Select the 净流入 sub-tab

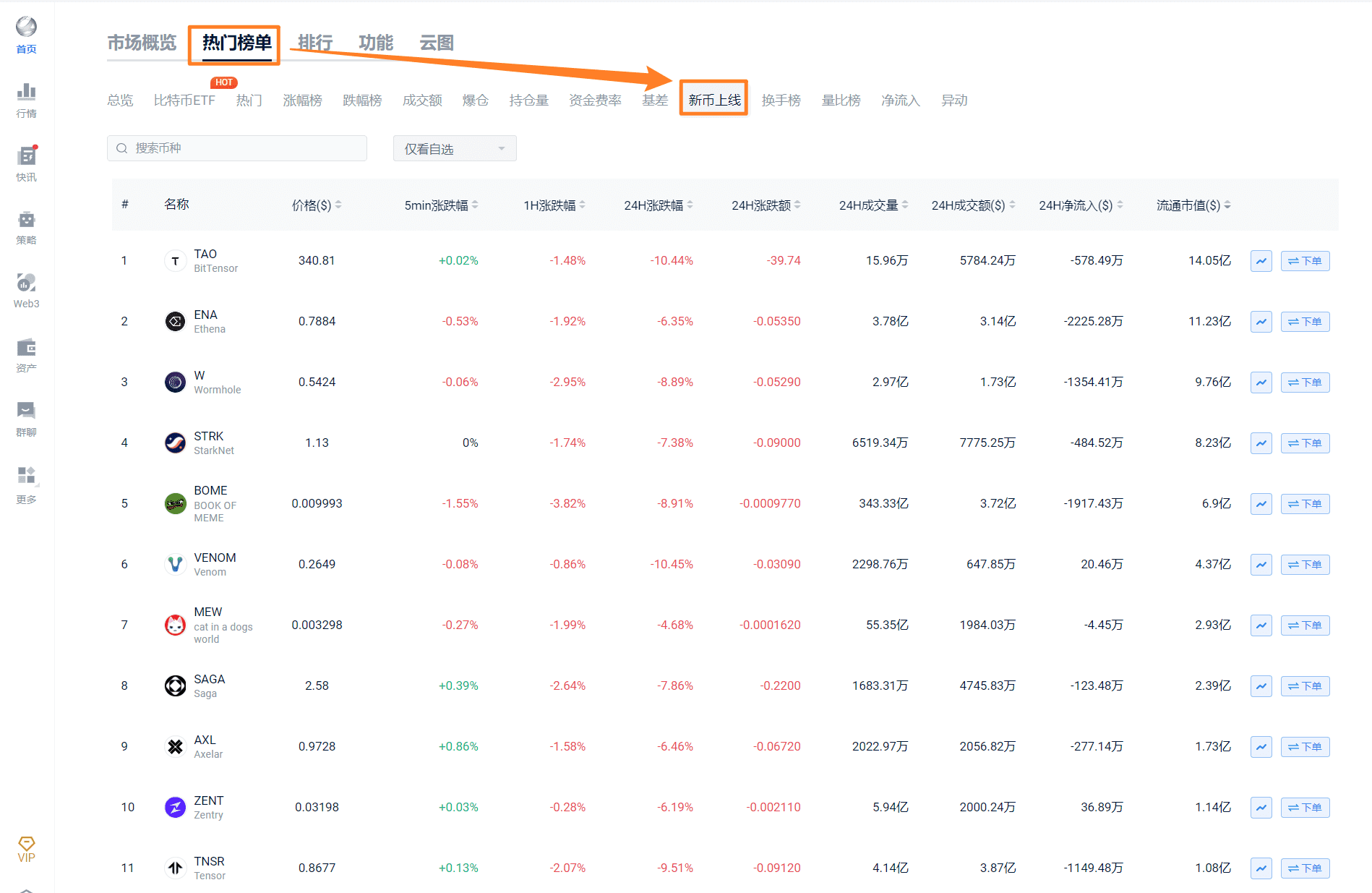(x=900, y=101)
